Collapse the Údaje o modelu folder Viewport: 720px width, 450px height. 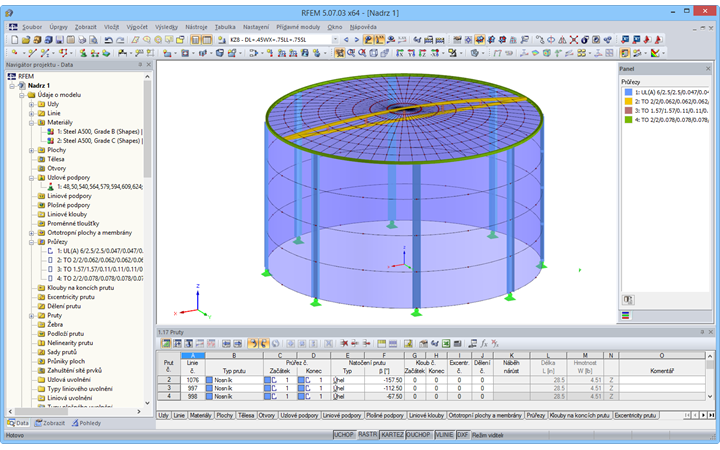point(22,95)
